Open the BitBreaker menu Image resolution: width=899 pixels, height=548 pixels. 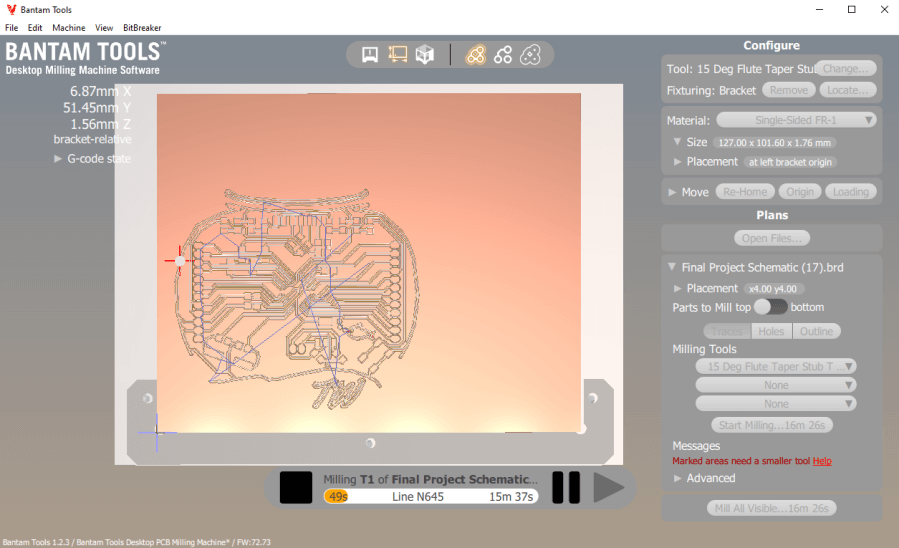click(x=142, y=28)
